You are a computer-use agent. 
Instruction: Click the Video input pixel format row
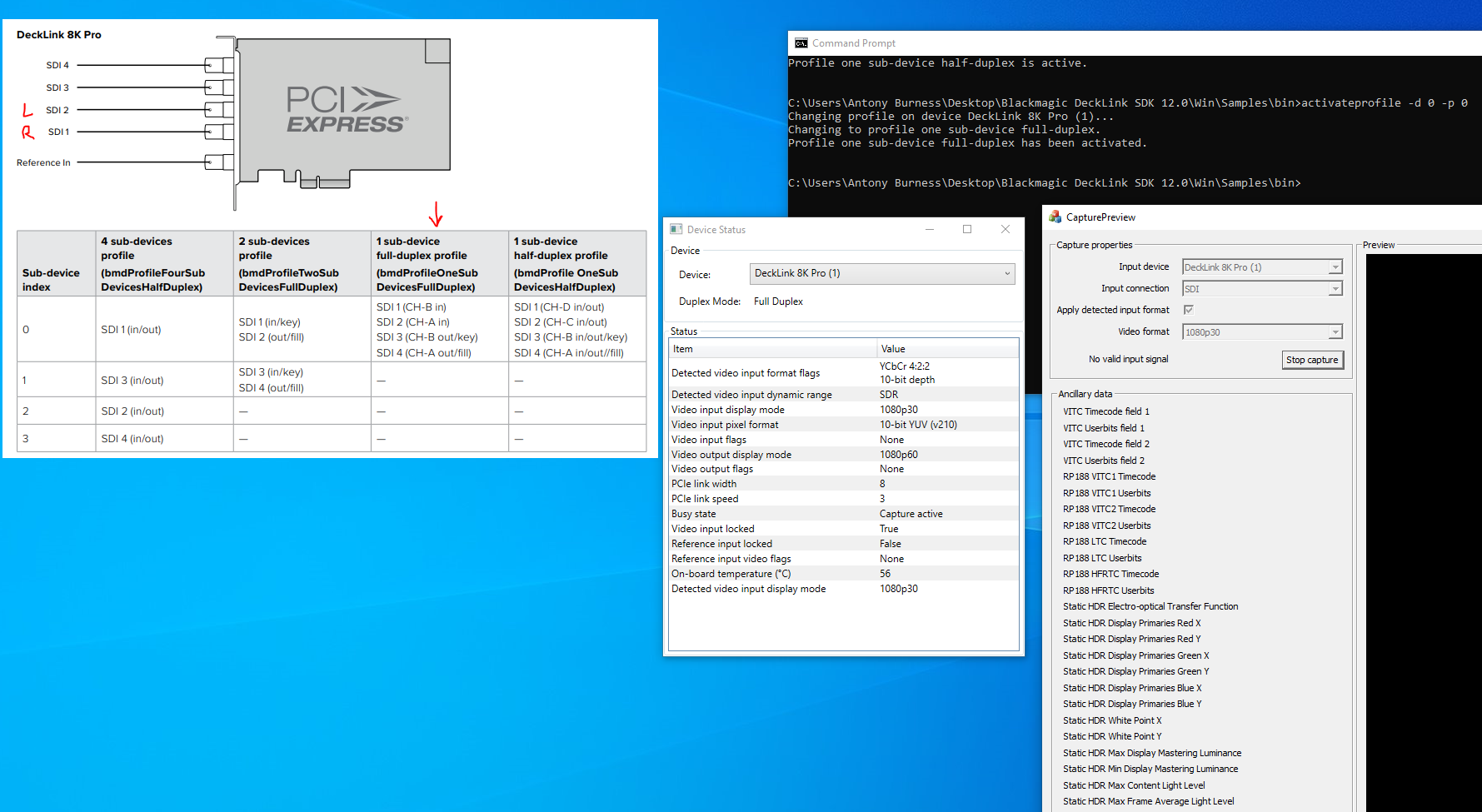[844, 425]
